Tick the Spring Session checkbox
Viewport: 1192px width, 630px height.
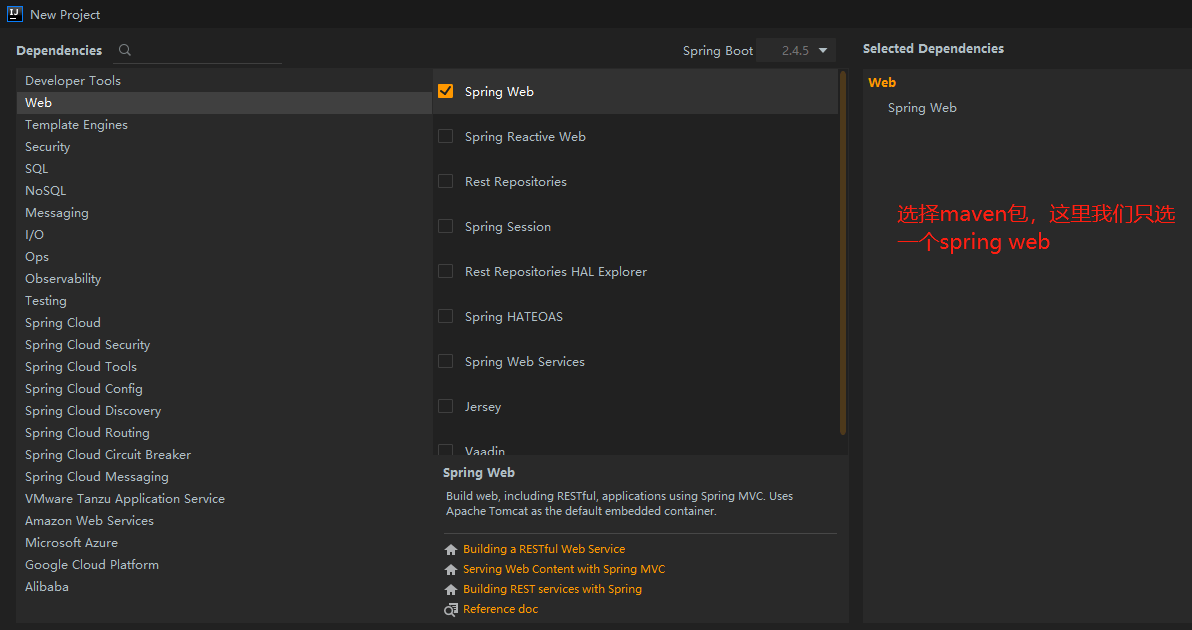[x=446, y=226]
